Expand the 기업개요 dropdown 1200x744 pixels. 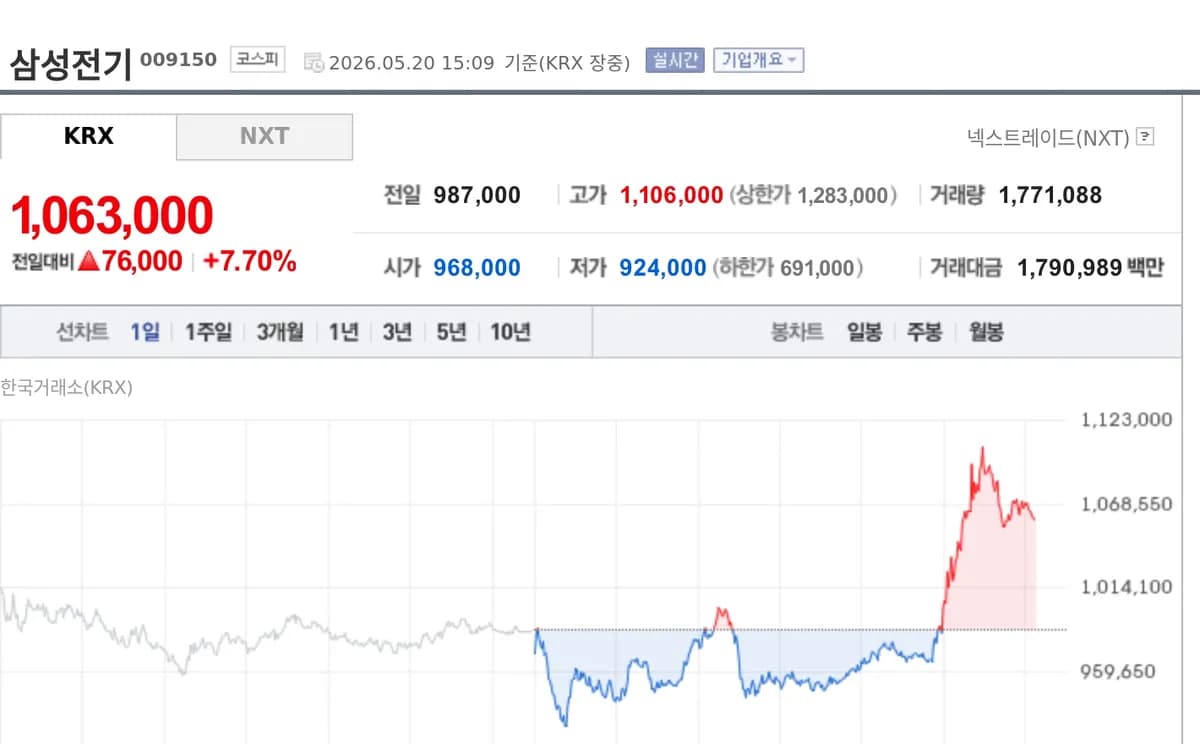click(x=759, y=60)
